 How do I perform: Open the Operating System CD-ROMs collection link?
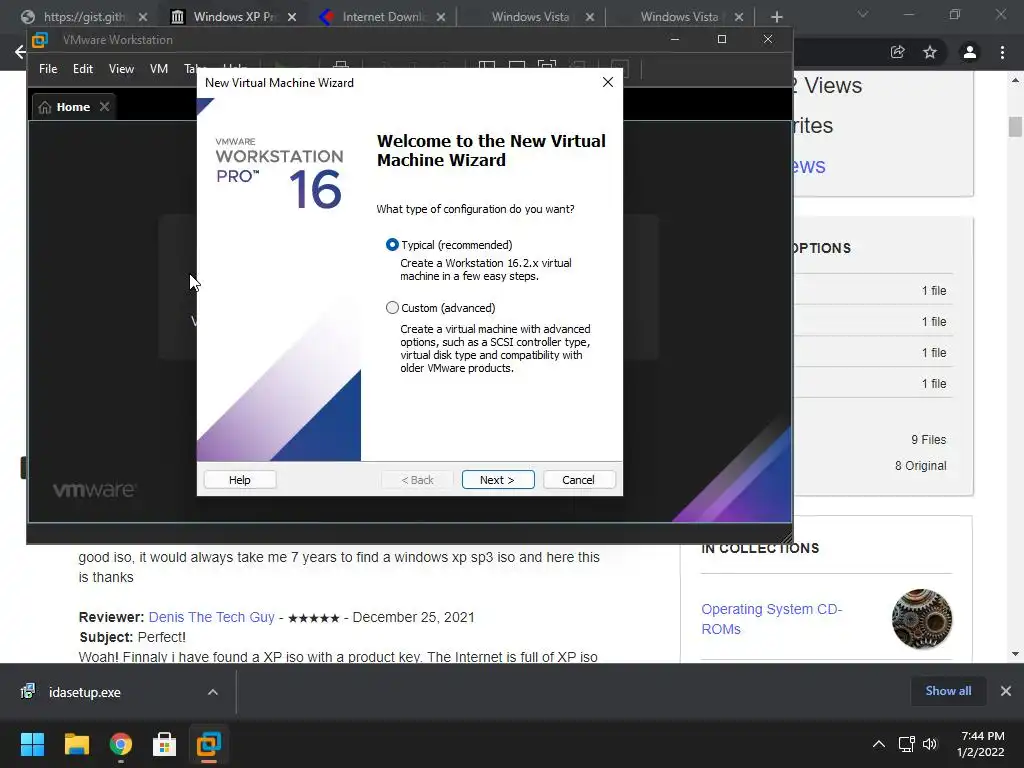[772, 618]
